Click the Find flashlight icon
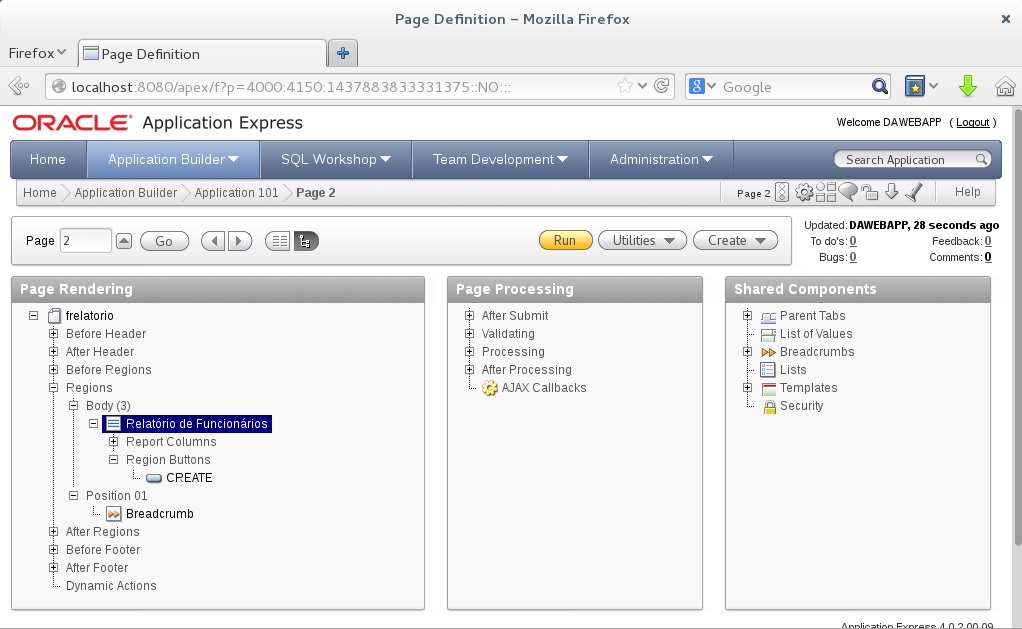 tap(914, 192)
